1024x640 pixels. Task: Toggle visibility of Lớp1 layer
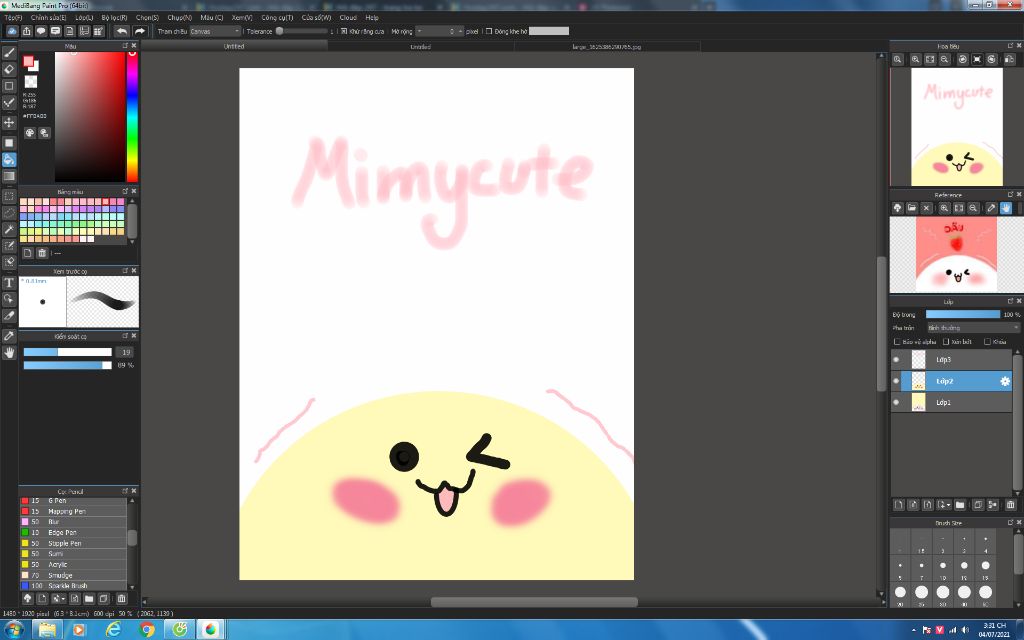click(896, 402)
